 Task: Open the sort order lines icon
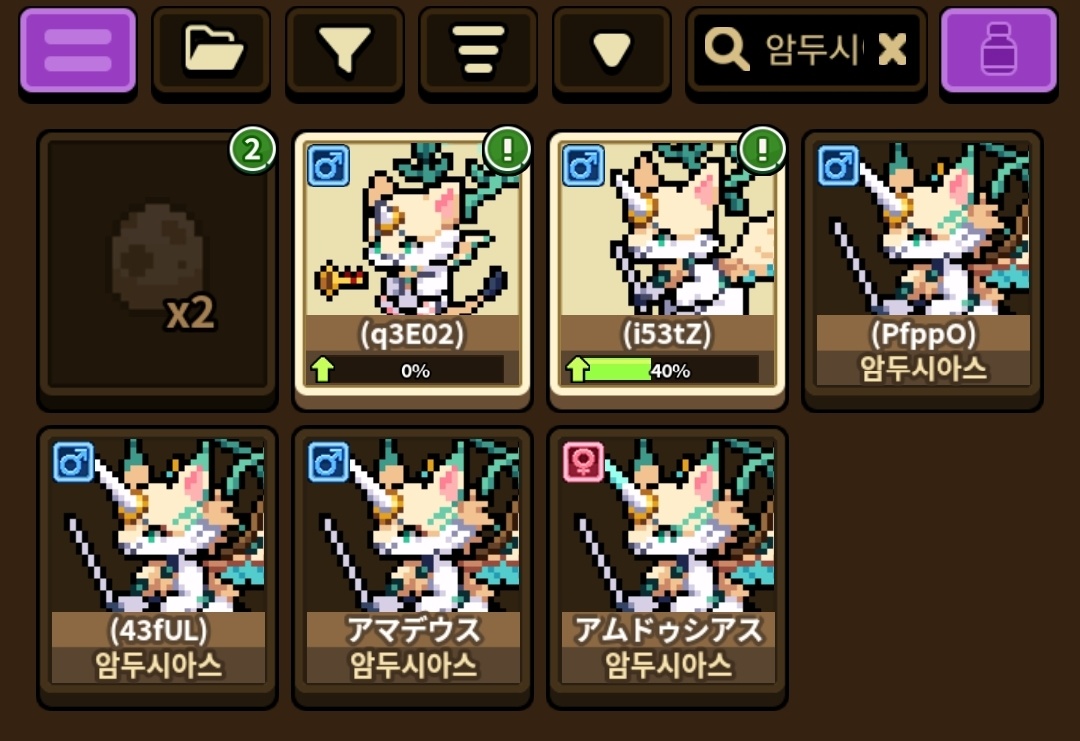[x=478, y=51]
